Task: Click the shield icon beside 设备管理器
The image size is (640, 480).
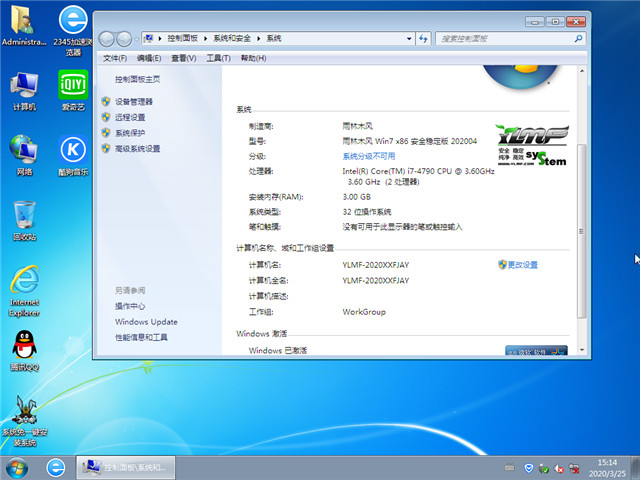Action: pos(106,101)
